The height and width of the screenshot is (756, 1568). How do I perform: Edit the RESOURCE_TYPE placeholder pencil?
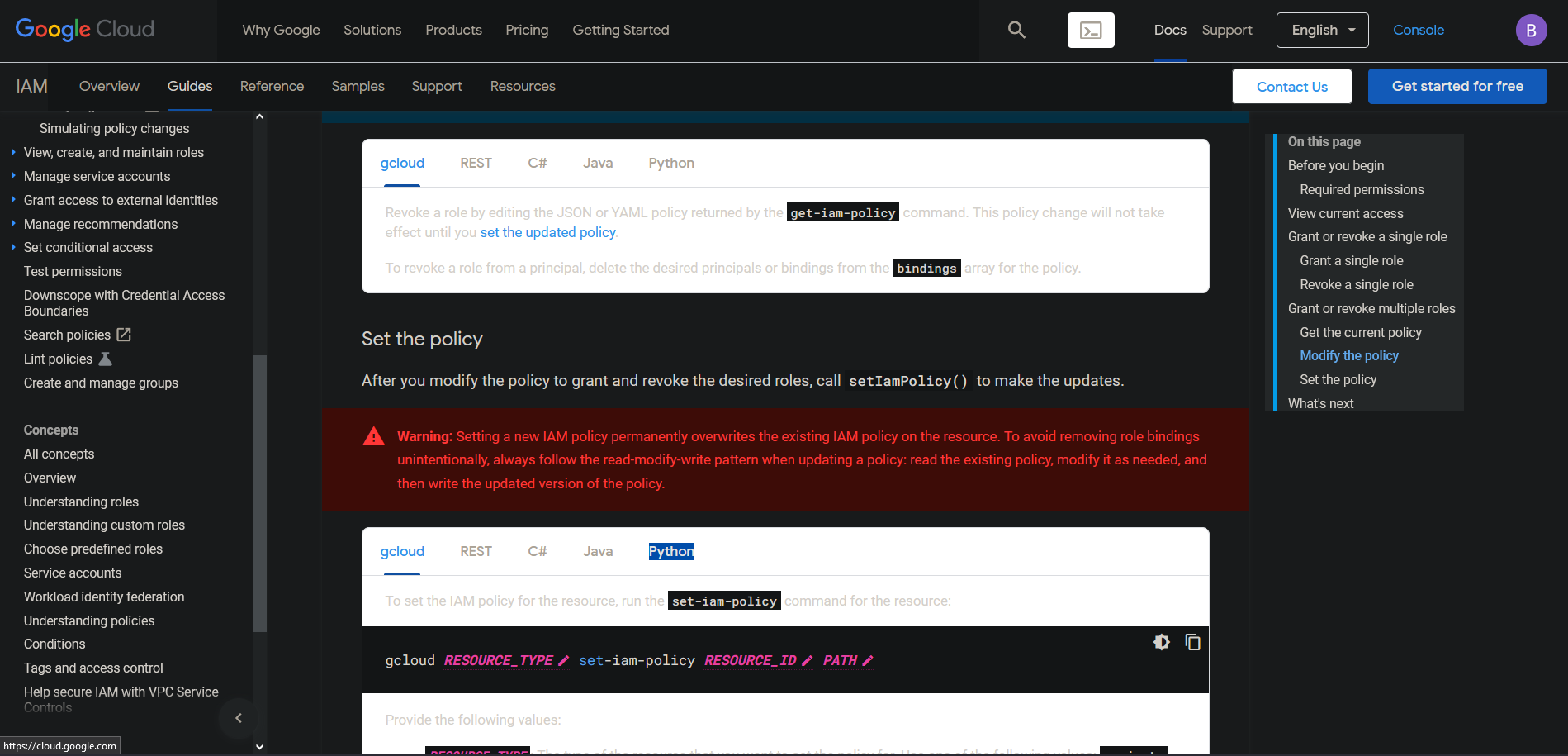(564, 660)
